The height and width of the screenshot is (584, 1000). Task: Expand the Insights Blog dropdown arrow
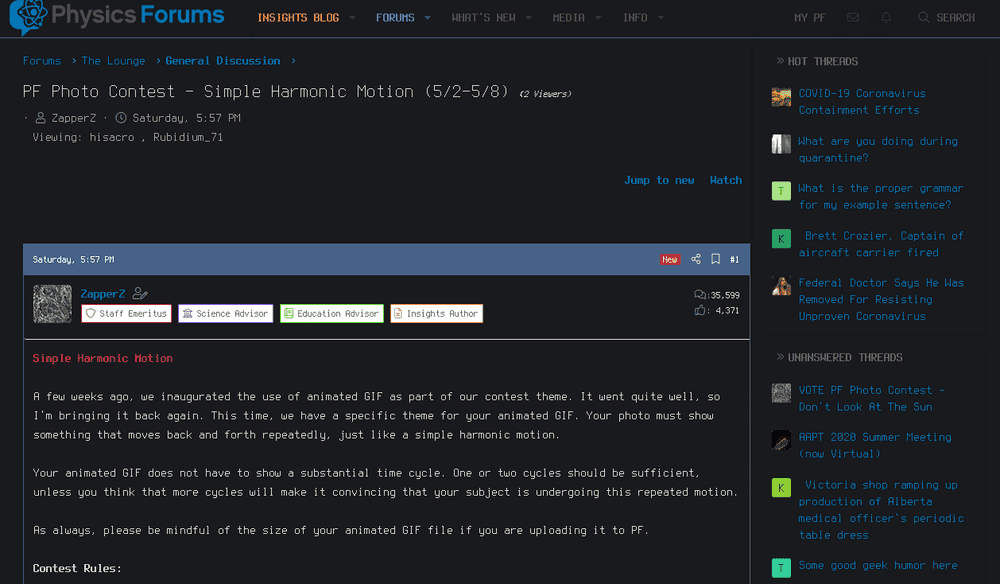(352, 18)
